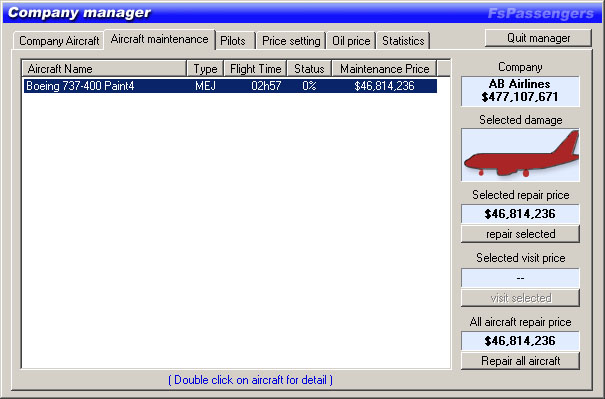The height and width of the screenshot is (399, 605).
Task: Click the Company manager title text
Action: point(79,13)
